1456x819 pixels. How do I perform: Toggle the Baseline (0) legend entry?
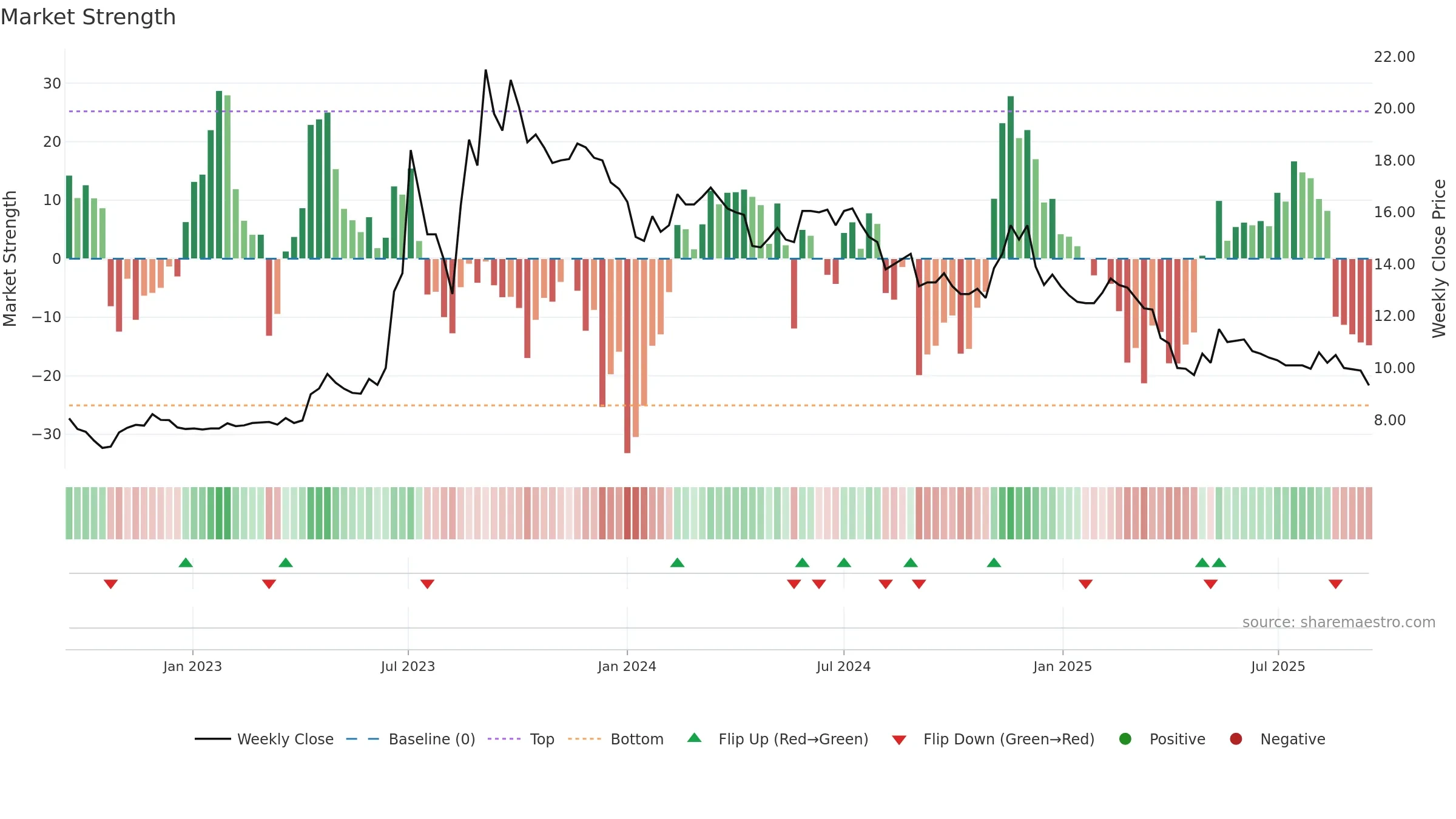tap(411, 739)
